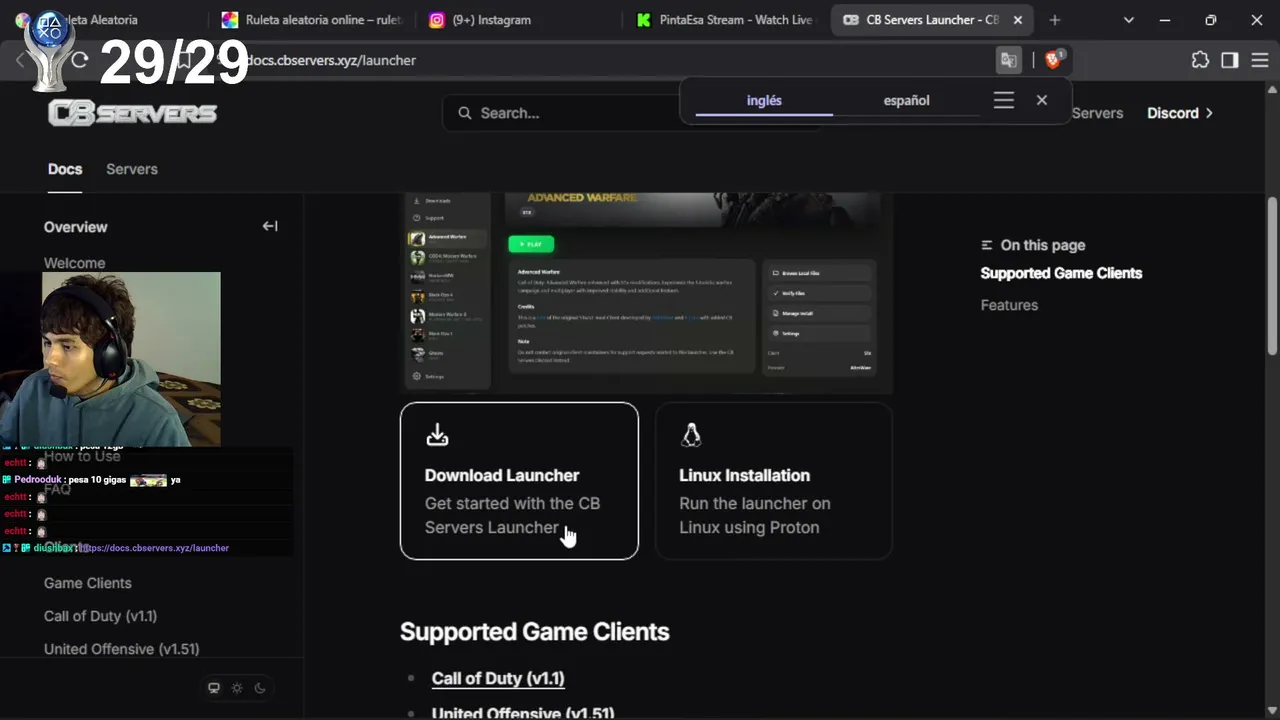Open the browser extensions puzzle icon
This screenshot has width=1280, height=720.
point(1200,60)
